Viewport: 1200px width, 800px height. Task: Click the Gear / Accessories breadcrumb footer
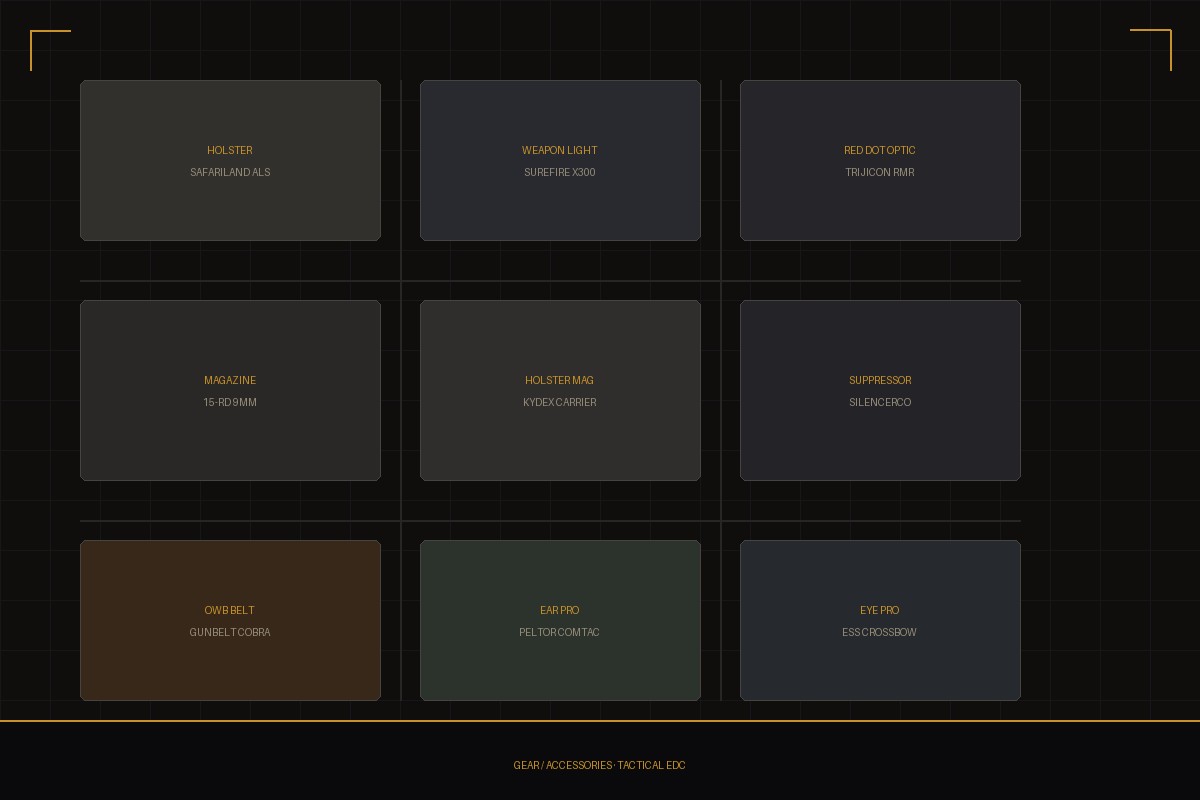click(600, 765)
